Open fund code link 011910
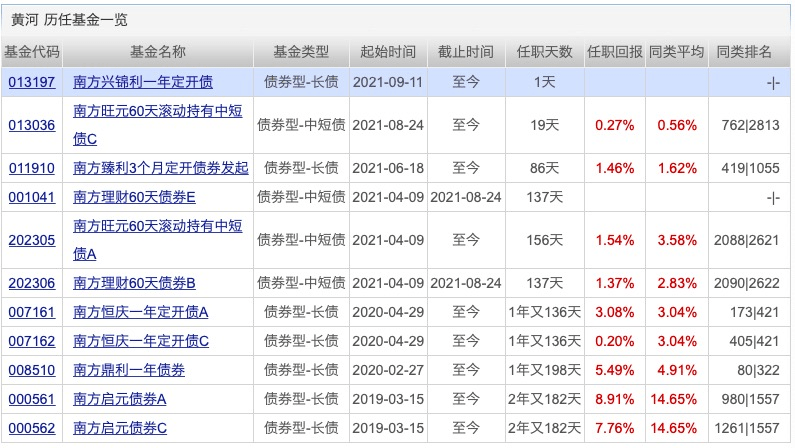The width and height of the screenshot is (795, 448). tap(31, 168)
